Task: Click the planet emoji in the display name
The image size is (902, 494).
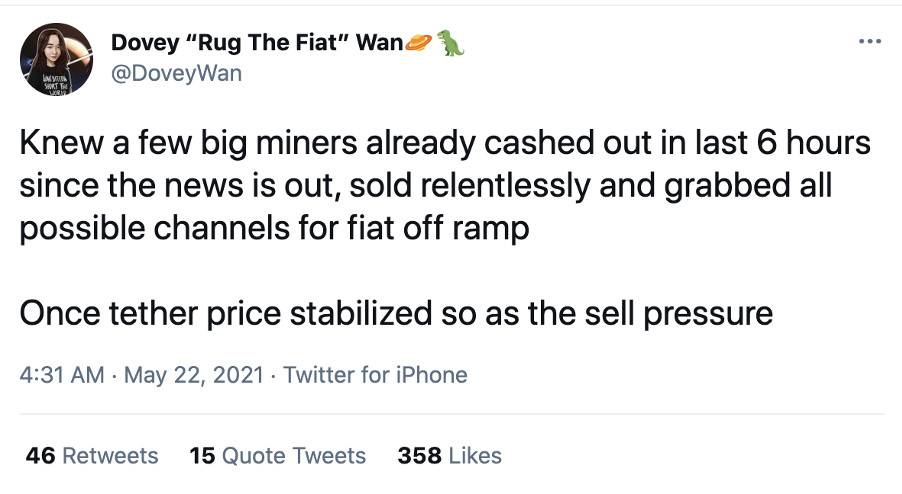Action: click(418, 42)
